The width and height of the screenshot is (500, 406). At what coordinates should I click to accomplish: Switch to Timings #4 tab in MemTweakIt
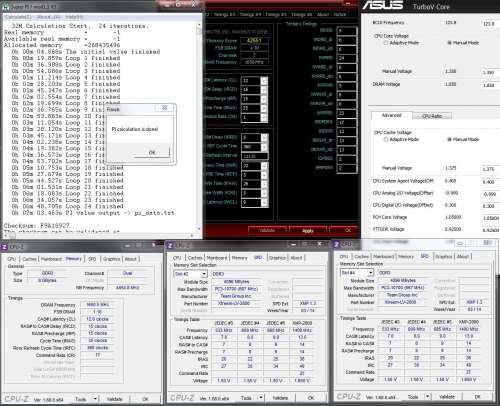[250, 14]
